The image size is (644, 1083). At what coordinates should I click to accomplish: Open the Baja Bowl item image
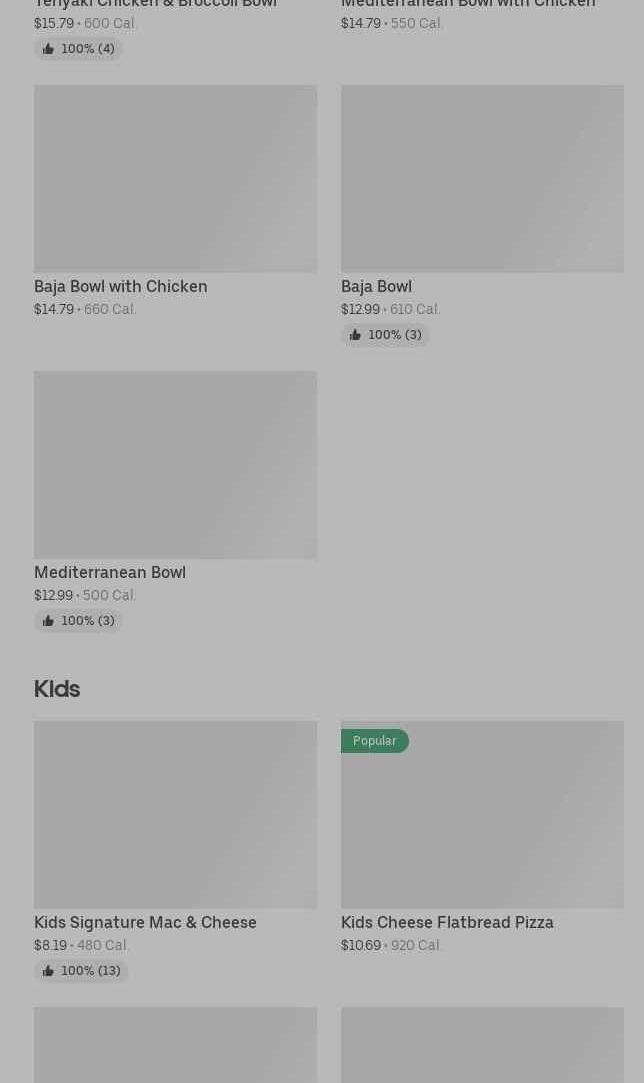coord(482,178)
